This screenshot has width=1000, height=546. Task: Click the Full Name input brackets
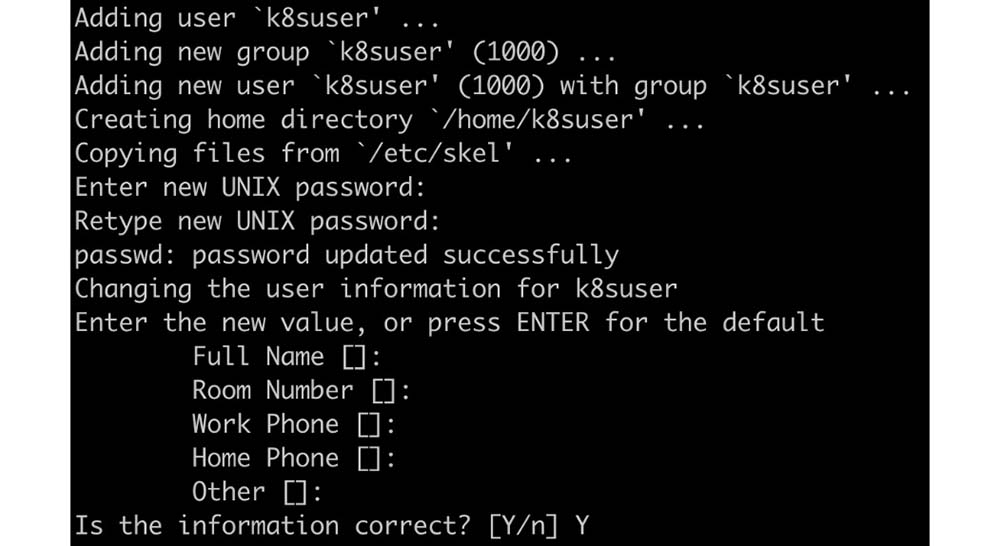pos(355,357)
